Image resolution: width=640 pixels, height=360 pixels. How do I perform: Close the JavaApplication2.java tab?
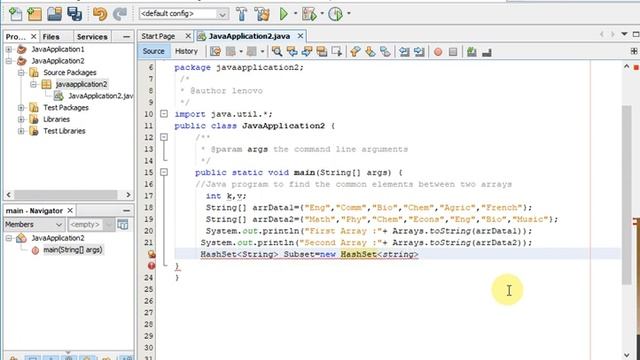click(x=300, y=36)
